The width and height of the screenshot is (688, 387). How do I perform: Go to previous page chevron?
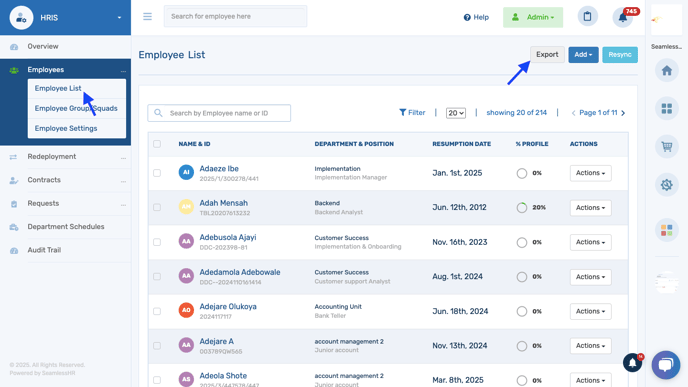click(x=573, y=113)
